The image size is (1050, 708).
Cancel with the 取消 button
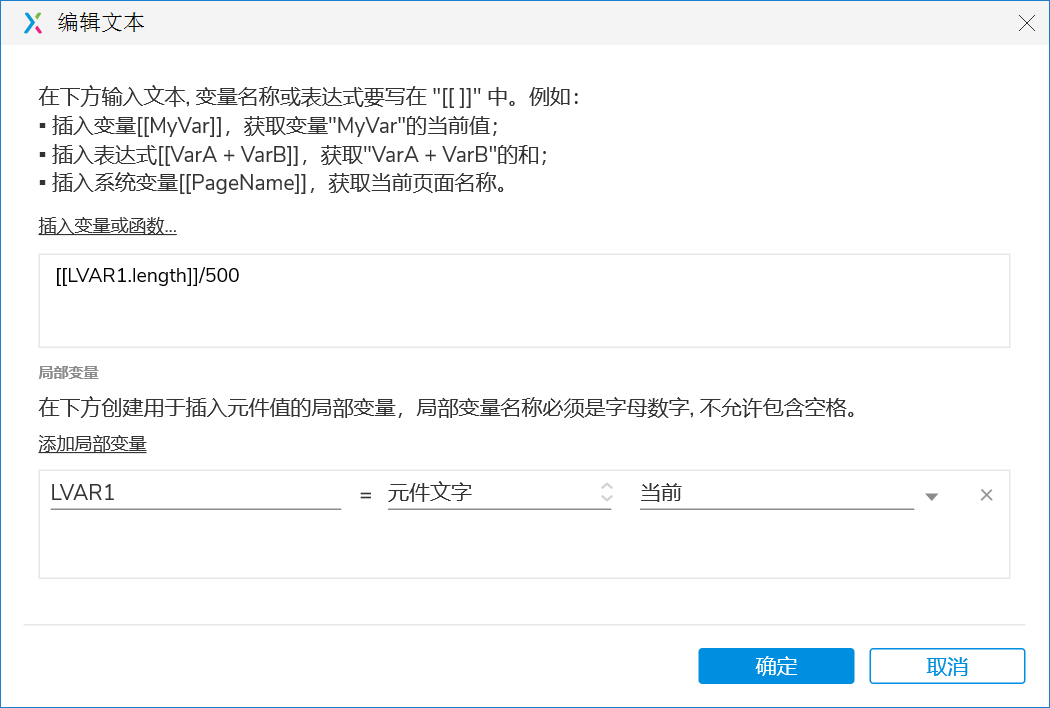(x=947, y=666)
